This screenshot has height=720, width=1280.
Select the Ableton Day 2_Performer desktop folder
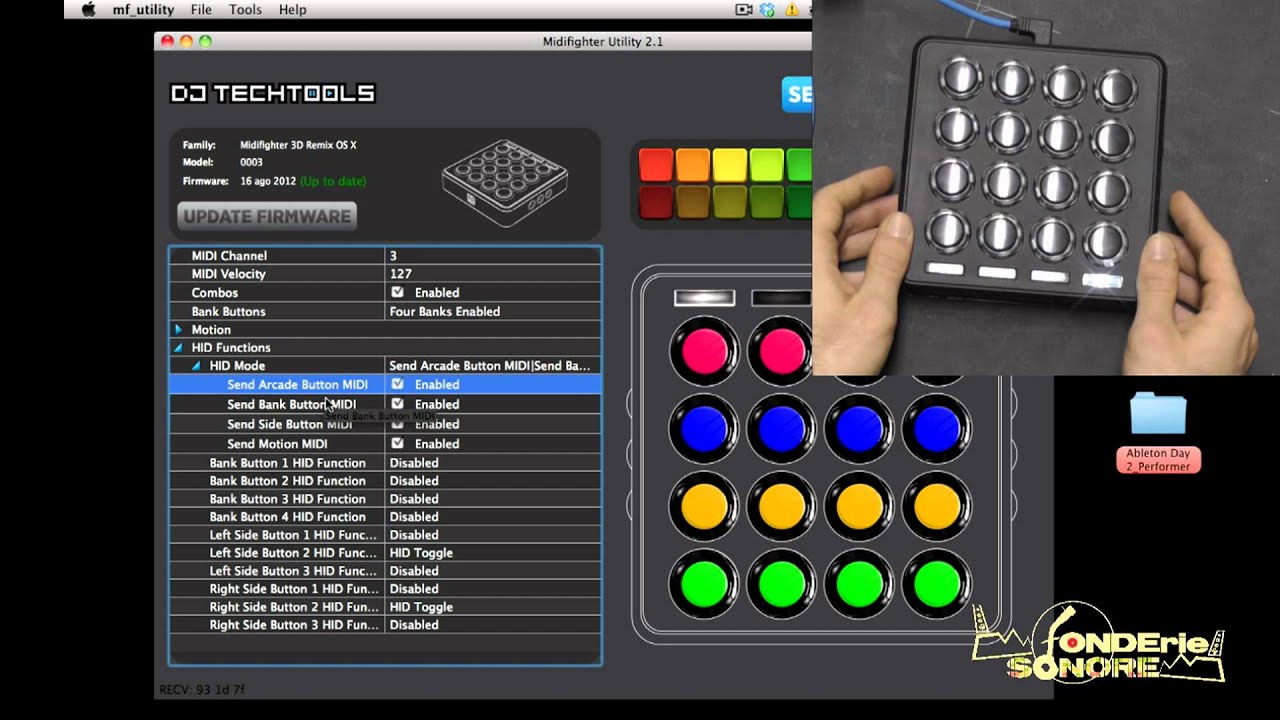1158,433
